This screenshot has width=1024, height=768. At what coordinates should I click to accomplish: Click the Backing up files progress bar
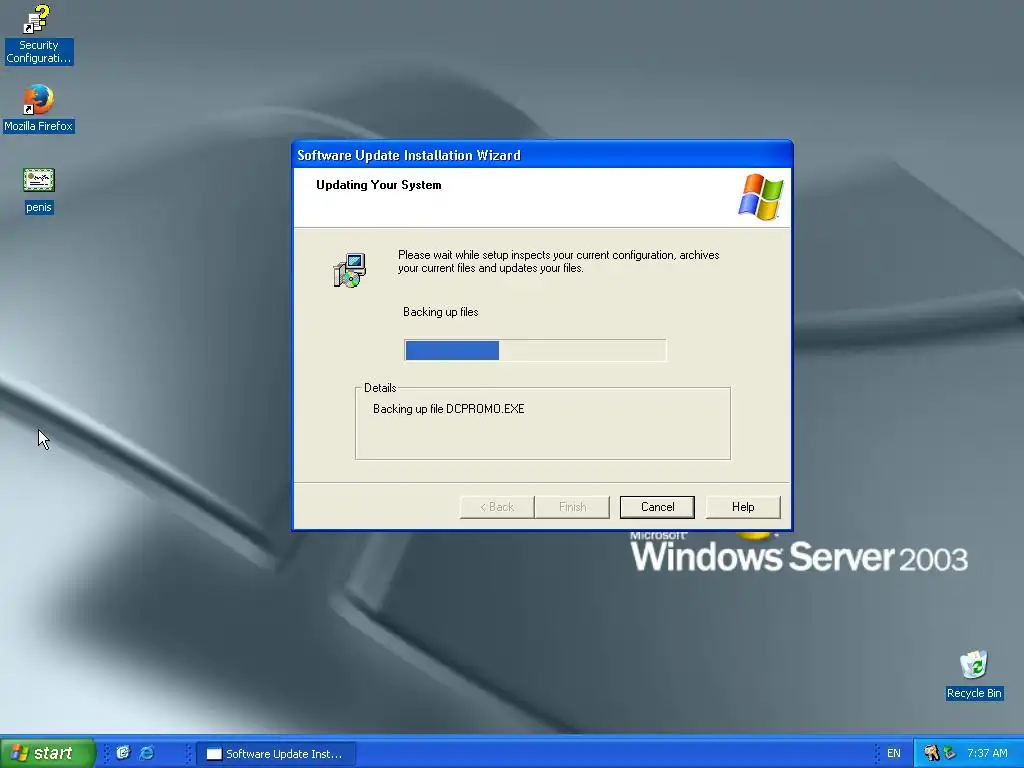click(x=536, y=350)
